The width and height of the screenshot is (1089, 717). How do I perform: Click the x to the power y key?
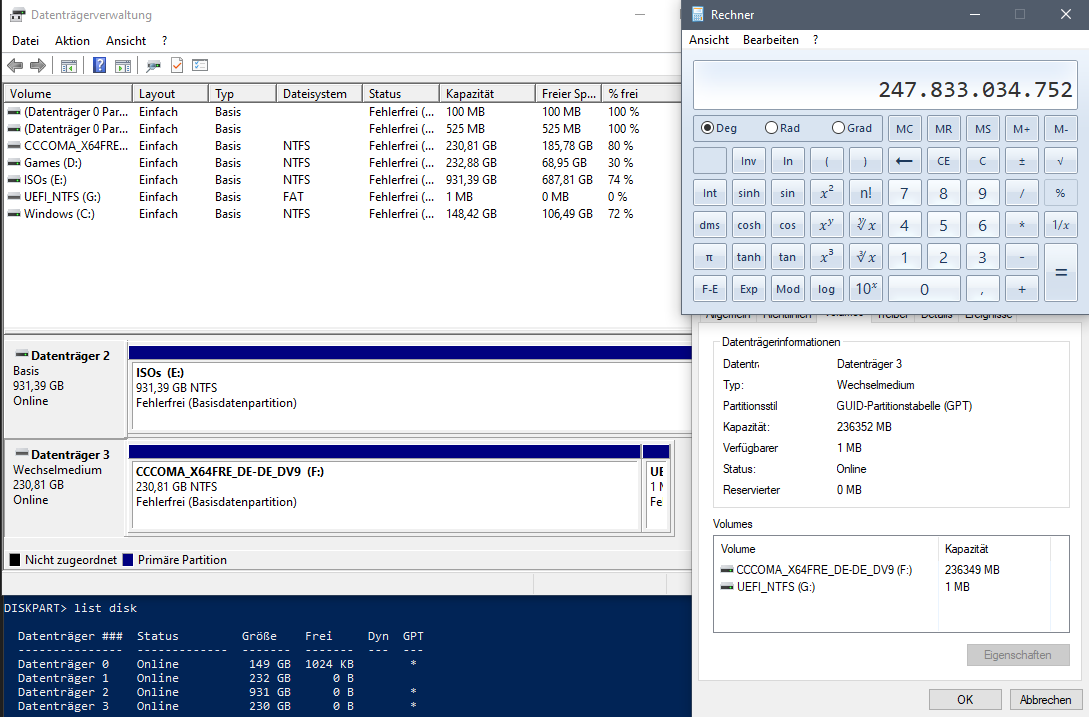click(826, 225)
